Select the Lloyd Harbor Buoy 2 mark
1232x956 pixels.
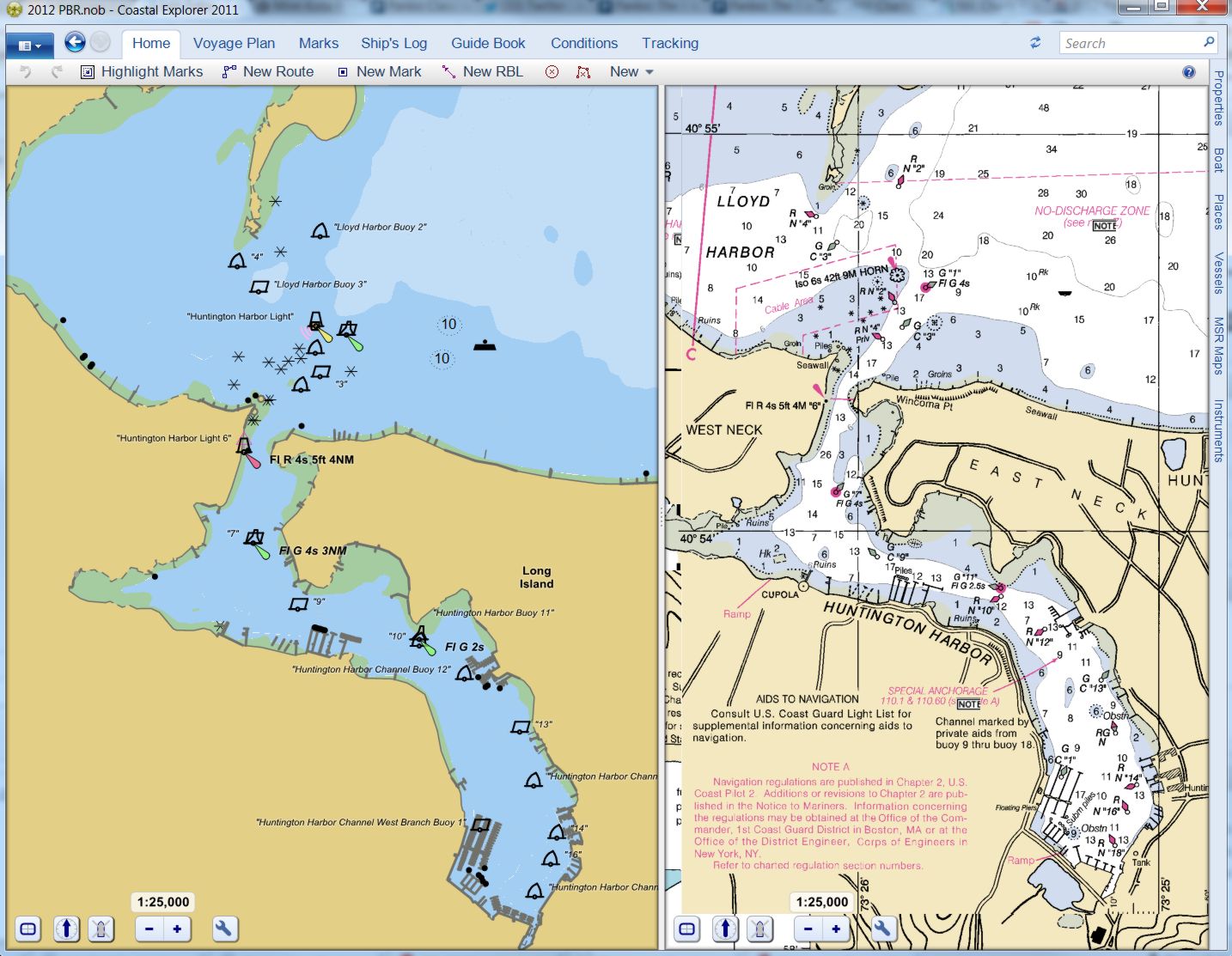point(320,230)
